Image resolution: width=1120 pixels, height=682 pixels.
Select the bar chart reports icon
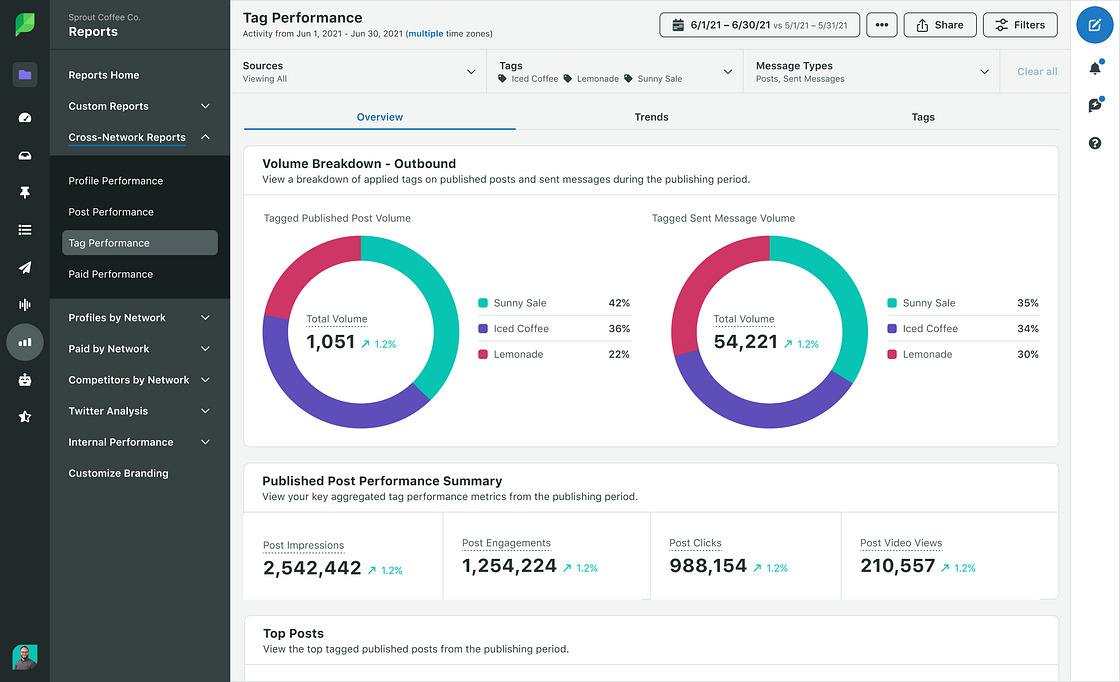click(25, 342)
